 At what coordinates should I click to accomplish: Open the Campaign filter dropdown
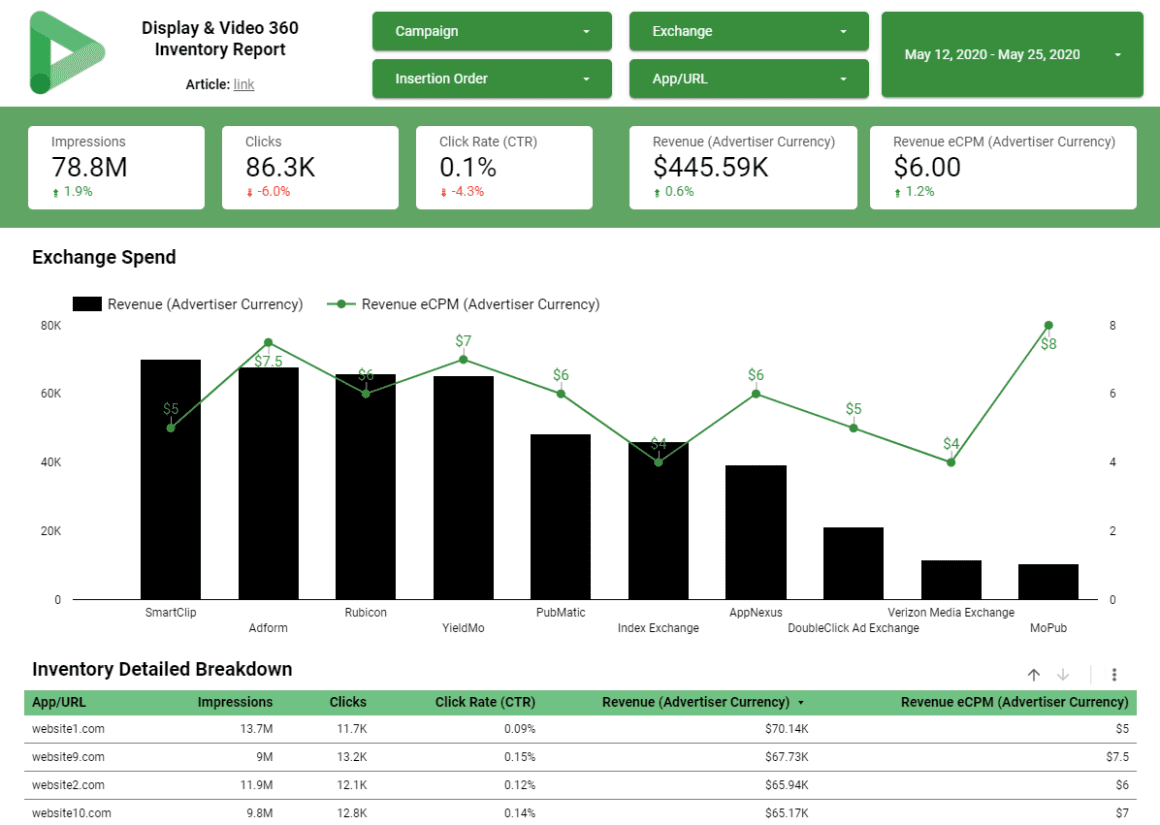[491, 31]
